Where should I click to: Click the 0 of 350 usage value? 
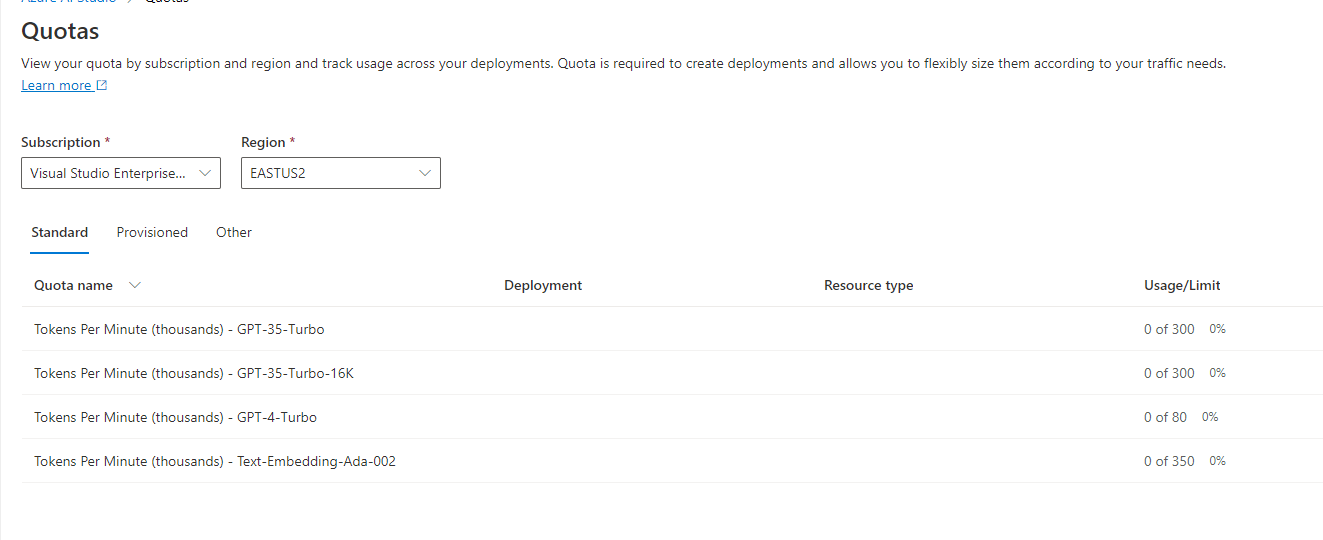tap(1169, 461)
